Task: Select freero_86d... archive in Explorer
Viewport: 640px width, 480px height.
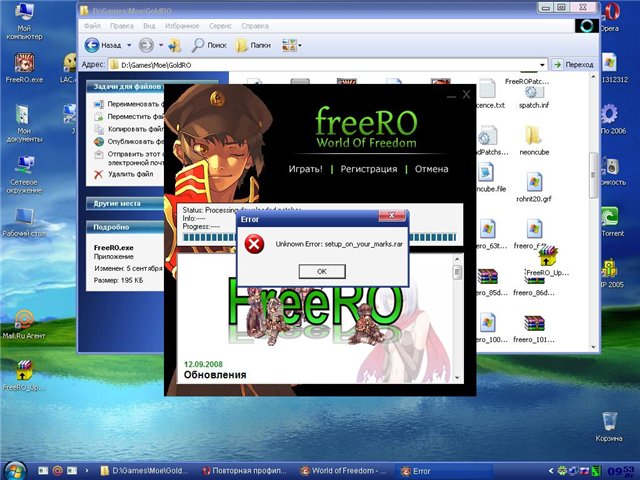Action: [534, 286]
